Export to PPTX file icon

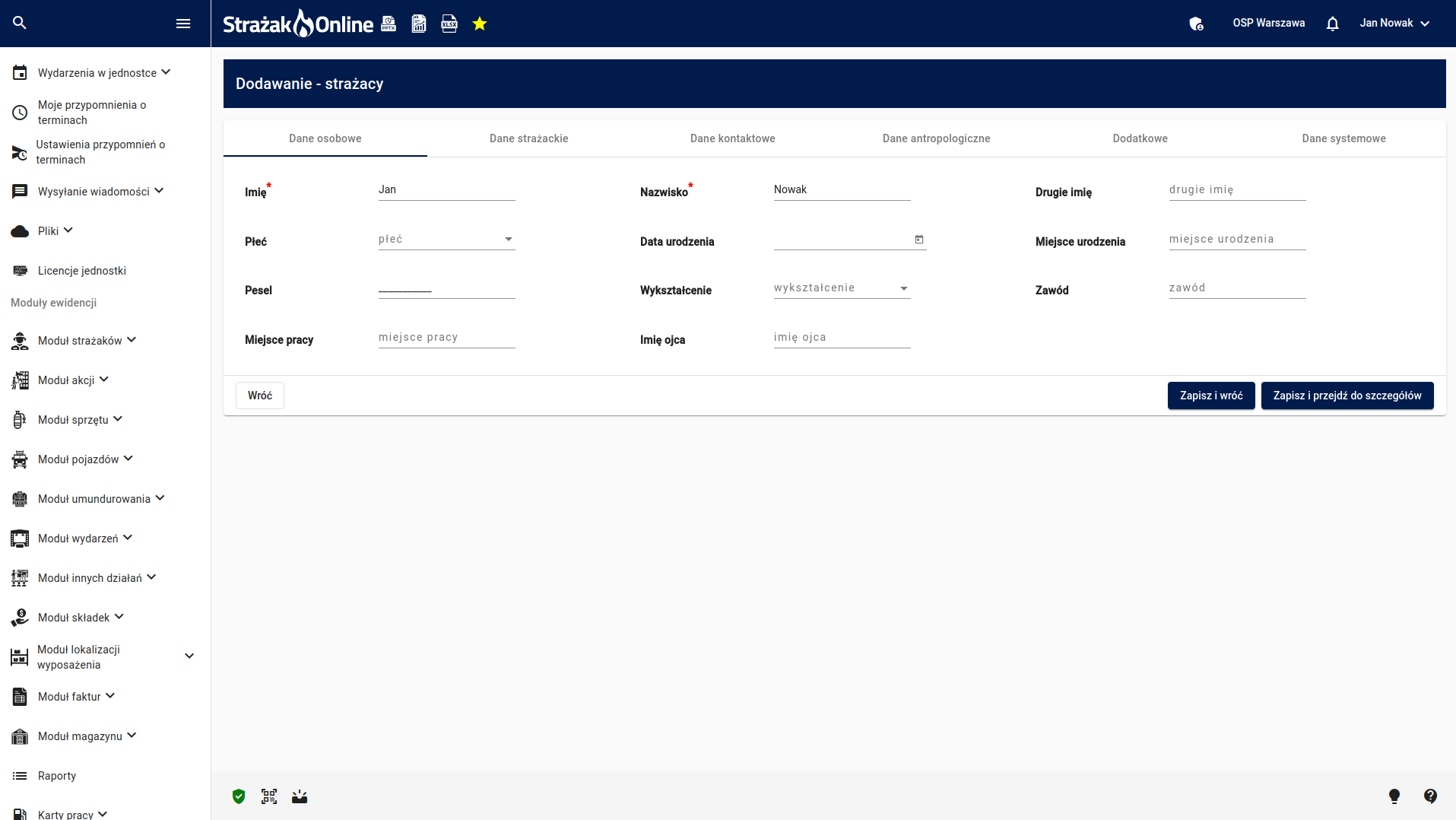click(389, 24)
